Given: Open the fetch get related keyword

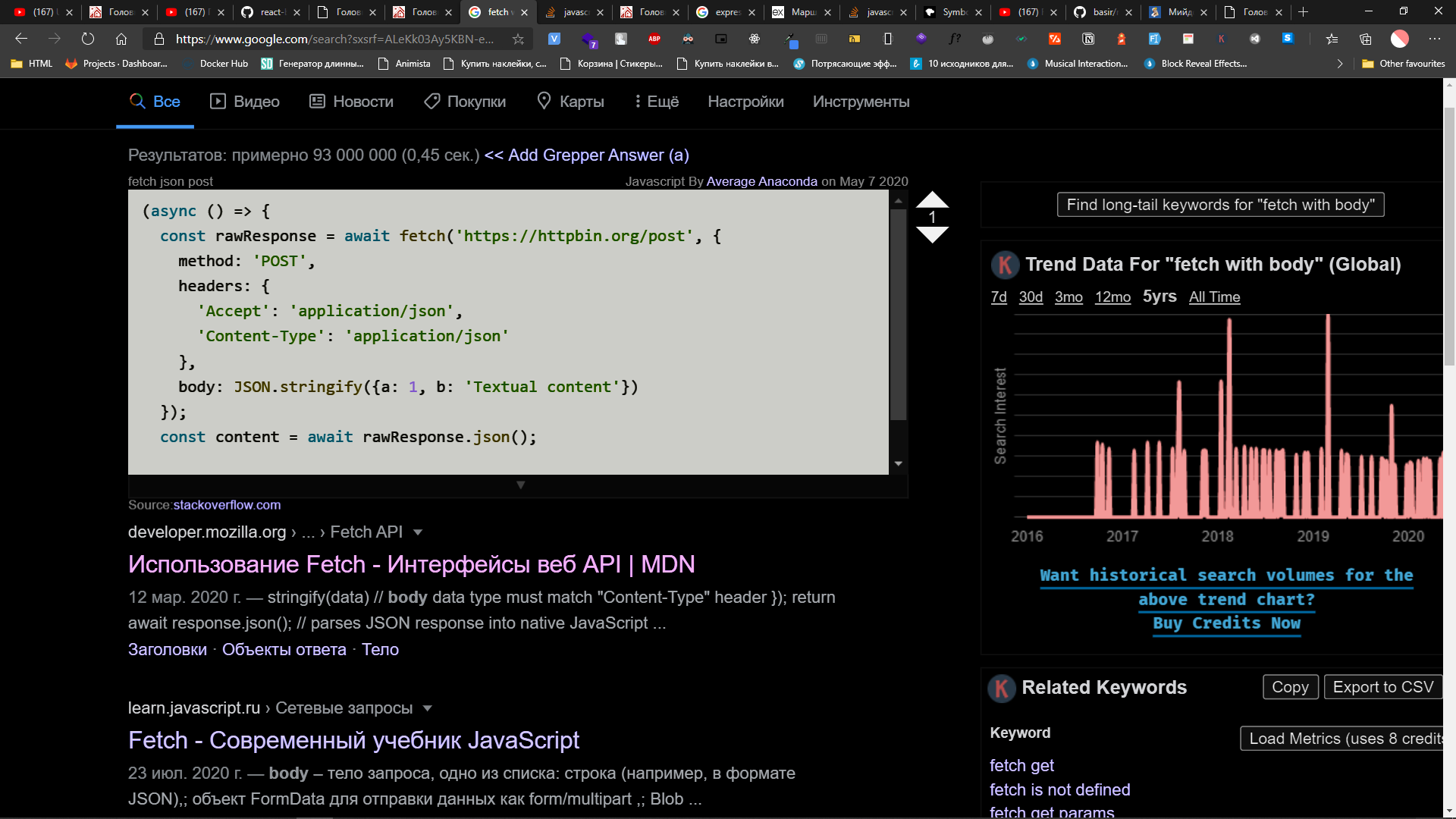Looking at the screenshot, I should point(1022,766).
